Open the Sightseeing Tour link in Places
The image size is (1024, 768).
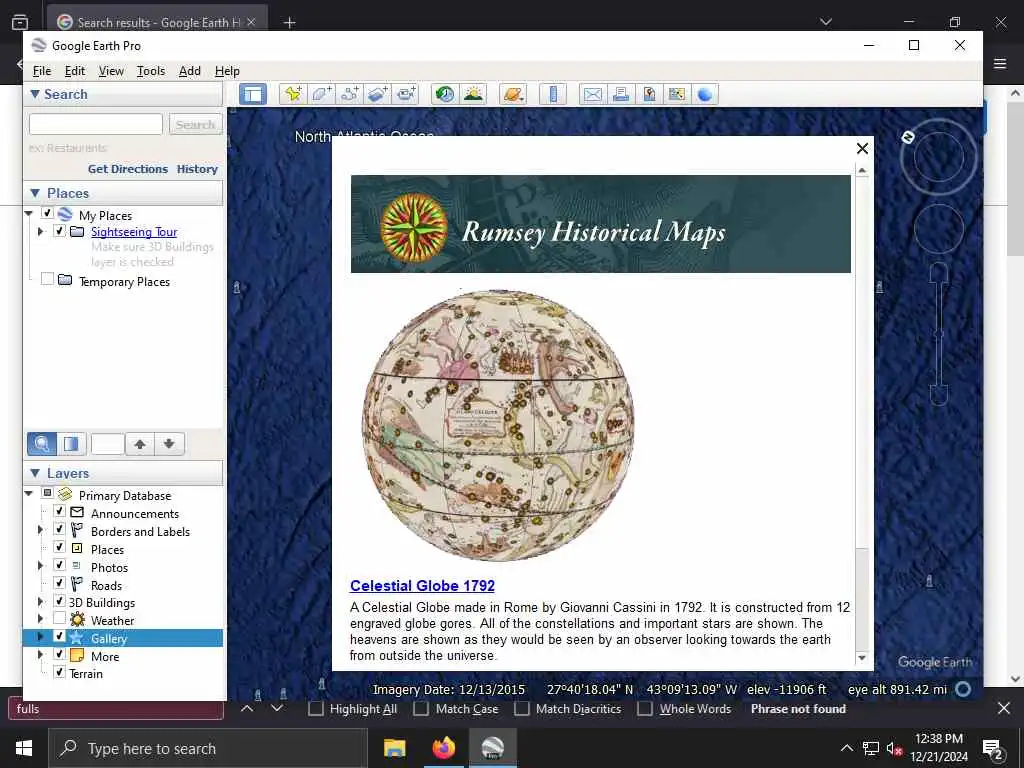click(x=134, y=232)
